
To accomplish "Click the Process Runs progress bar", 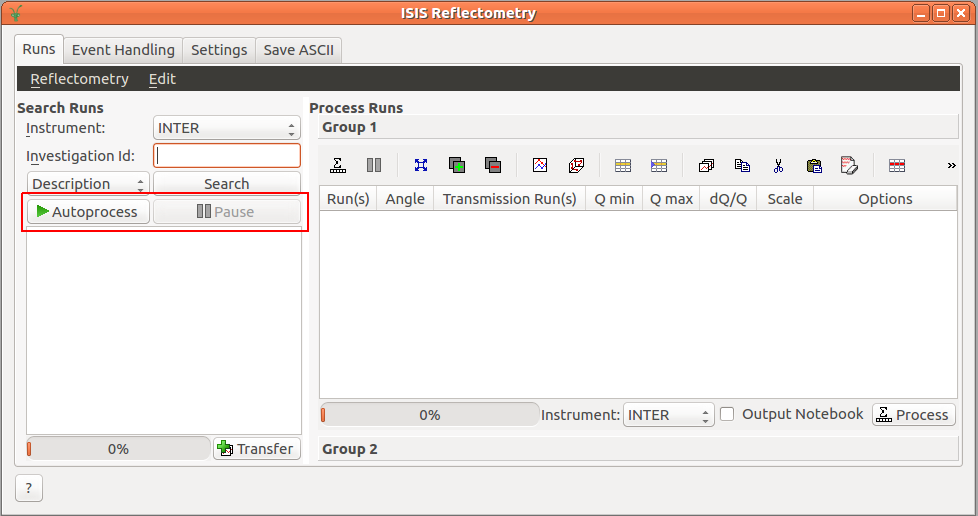I will [429, 415].
